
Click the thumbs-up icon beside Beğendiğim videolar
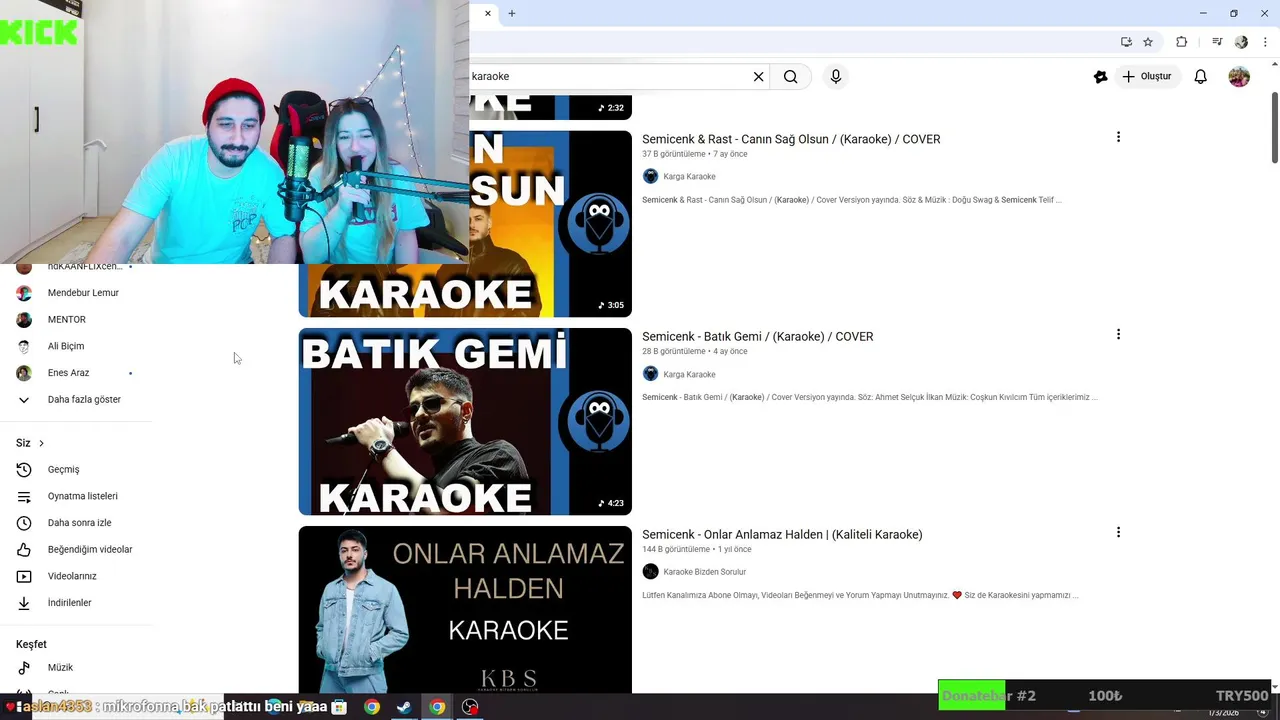[24, 549]
